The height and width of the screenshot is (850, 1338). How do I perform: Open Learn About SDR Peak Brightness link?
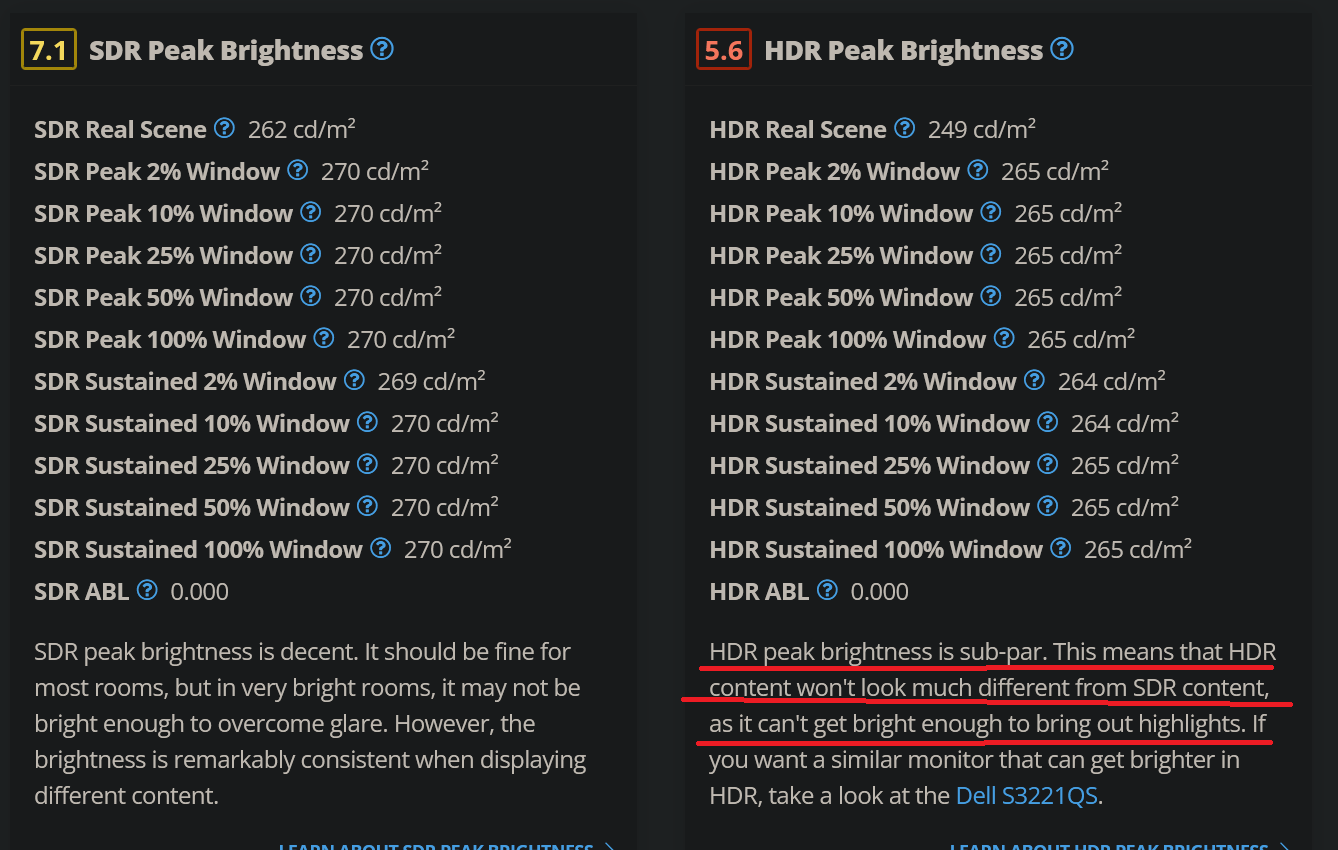[x=446, y=846]
